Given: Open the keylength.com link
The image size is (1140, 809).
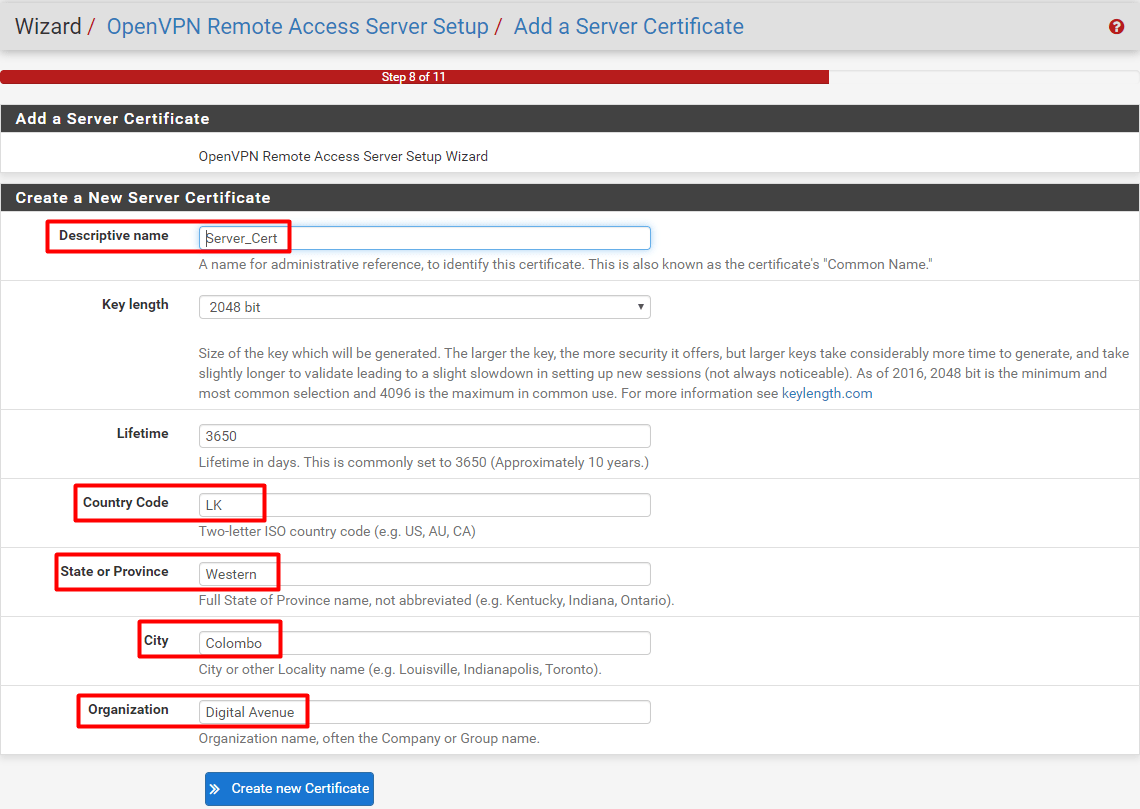Looking at the screenshot, I should tap(826, 393).
